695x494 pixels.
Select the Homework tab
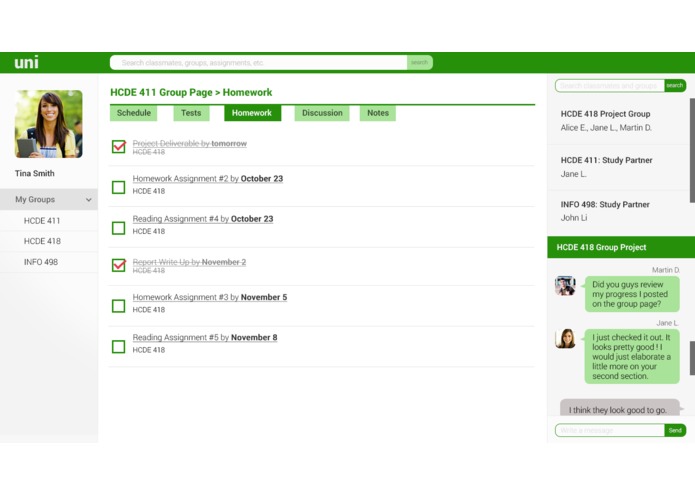click(x=252, y=113)
